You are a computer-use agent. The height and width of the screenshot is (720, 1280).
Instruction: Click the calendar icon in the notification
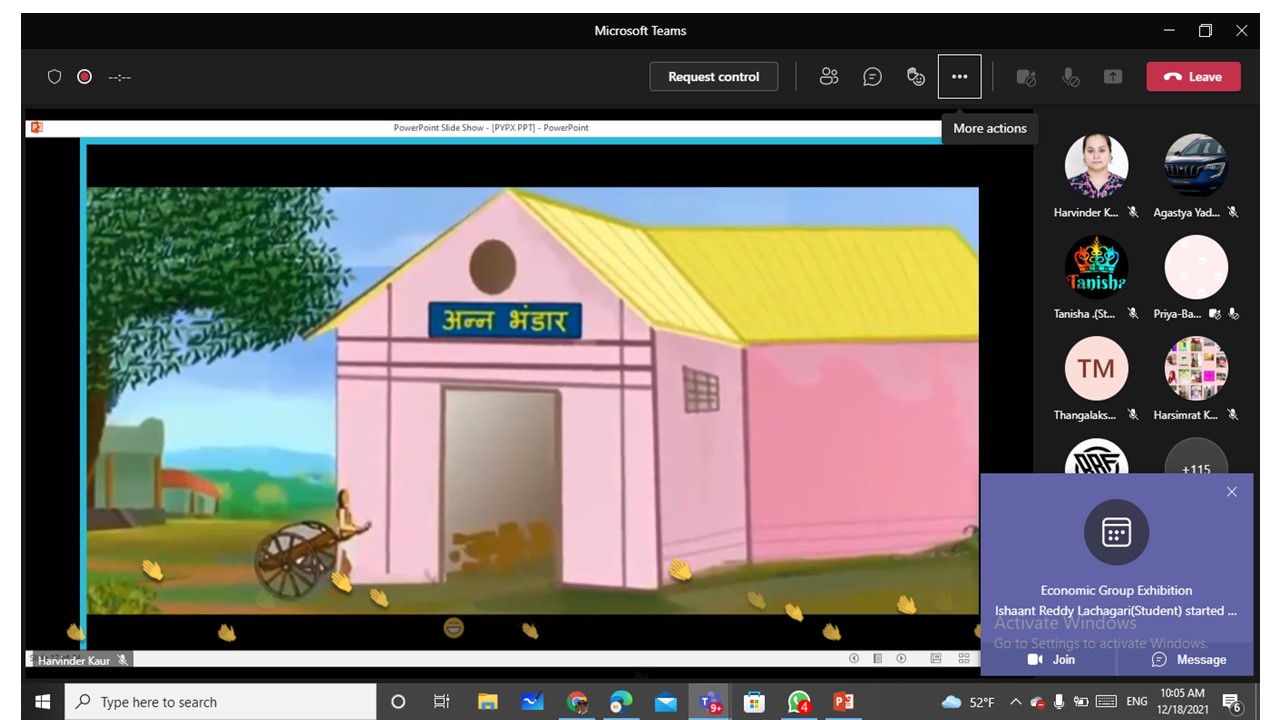pos(1116,532)
